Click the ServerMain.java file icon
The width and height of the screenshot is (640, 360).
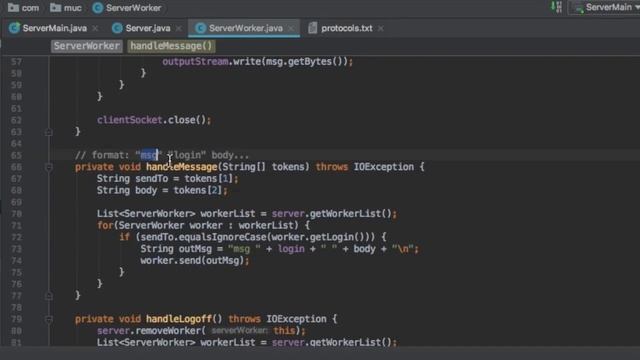[14, 28]
